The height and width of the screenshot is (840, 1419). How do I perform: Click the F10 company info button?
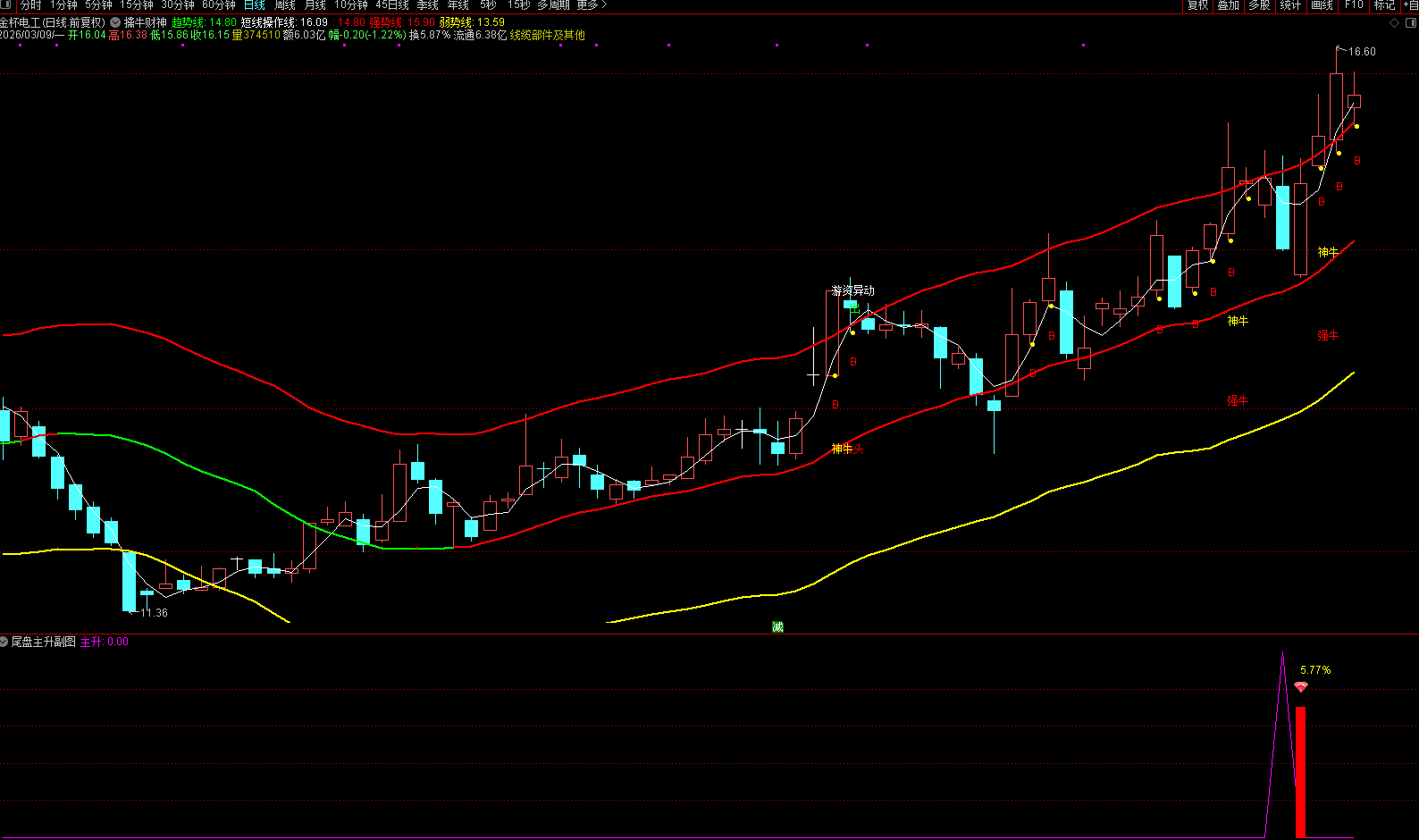1354,5
